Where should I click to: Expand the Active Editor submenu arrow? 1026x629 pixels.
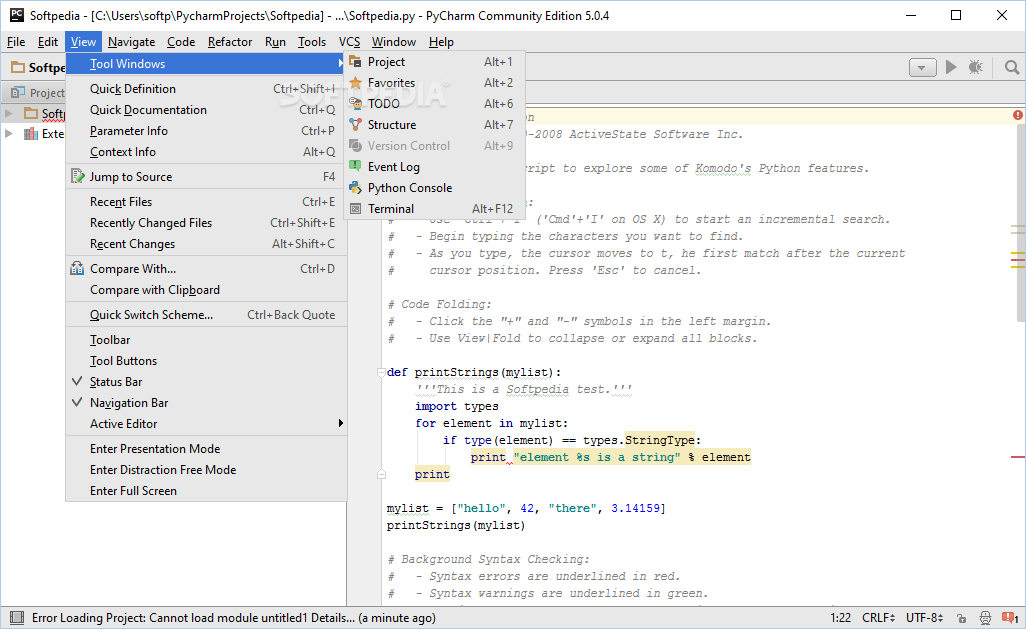coord(340,423)
